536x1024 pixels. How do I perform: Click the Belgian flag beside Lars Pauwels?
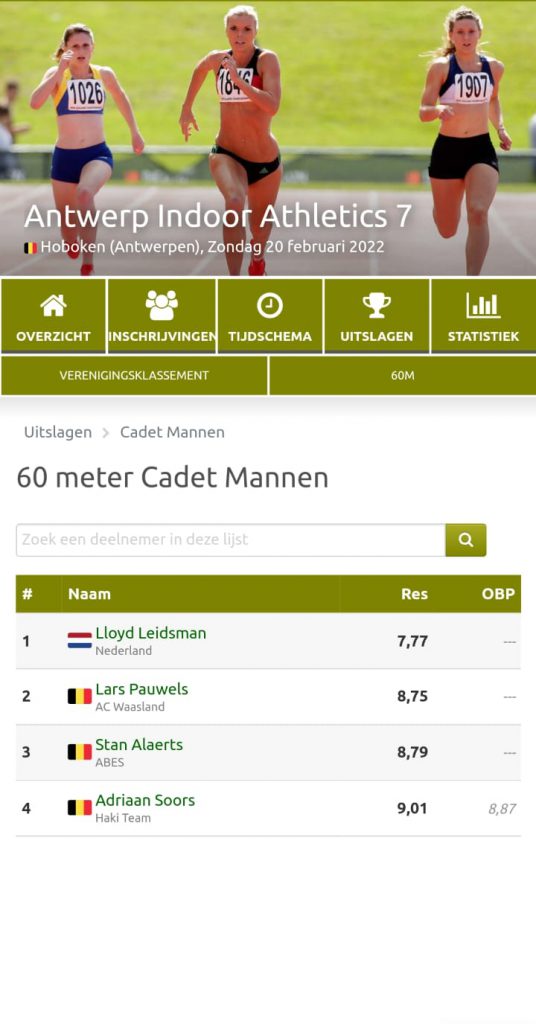(x=80, y=696)
